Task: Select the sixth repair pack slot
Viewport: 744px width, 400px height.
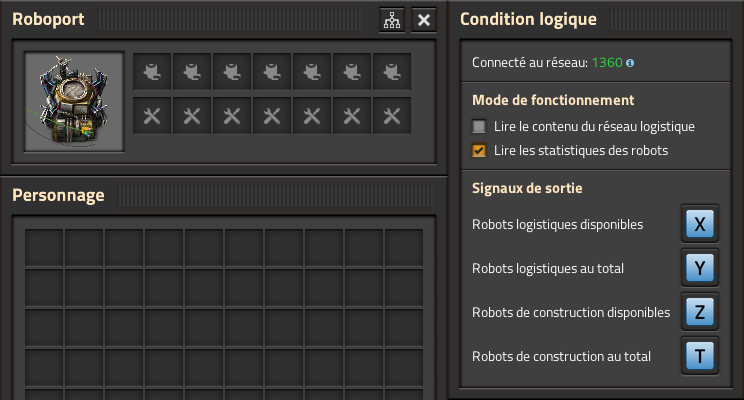Action: [x=352, y=116]
